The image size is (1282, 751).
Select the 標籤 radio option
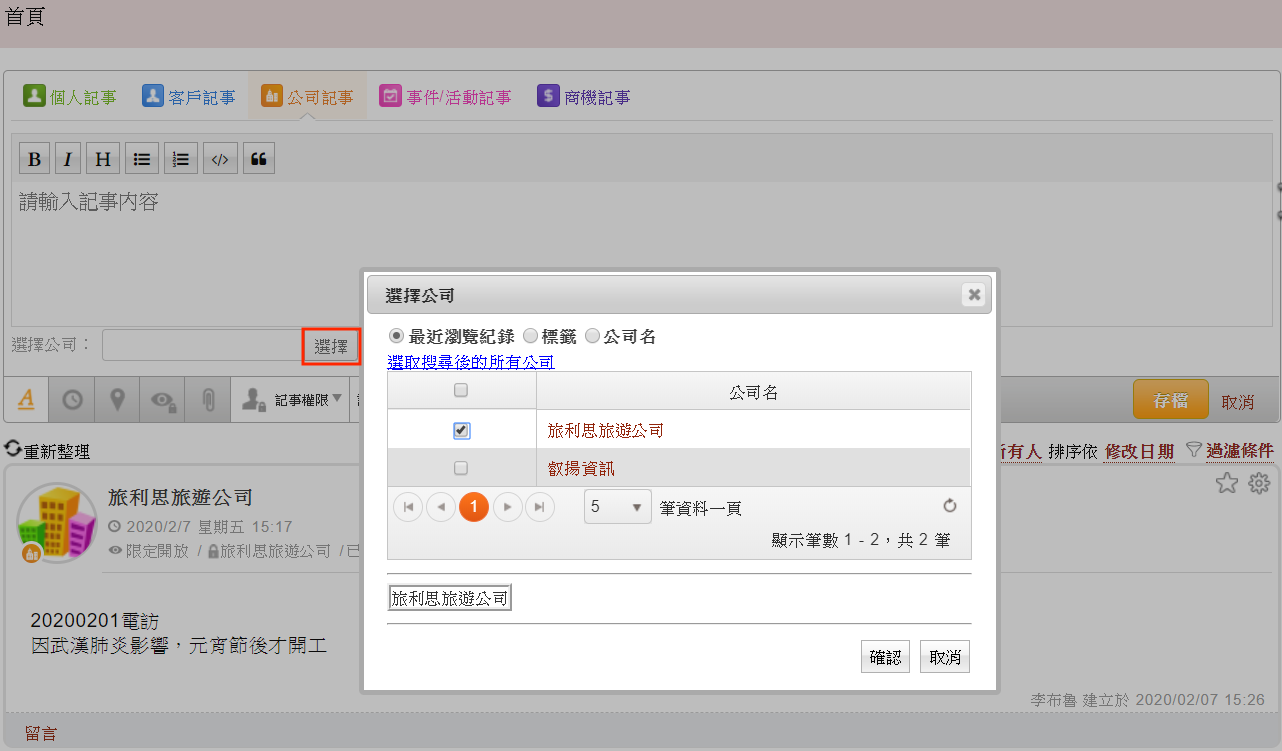pyautogui.click(x=531, y=336)
